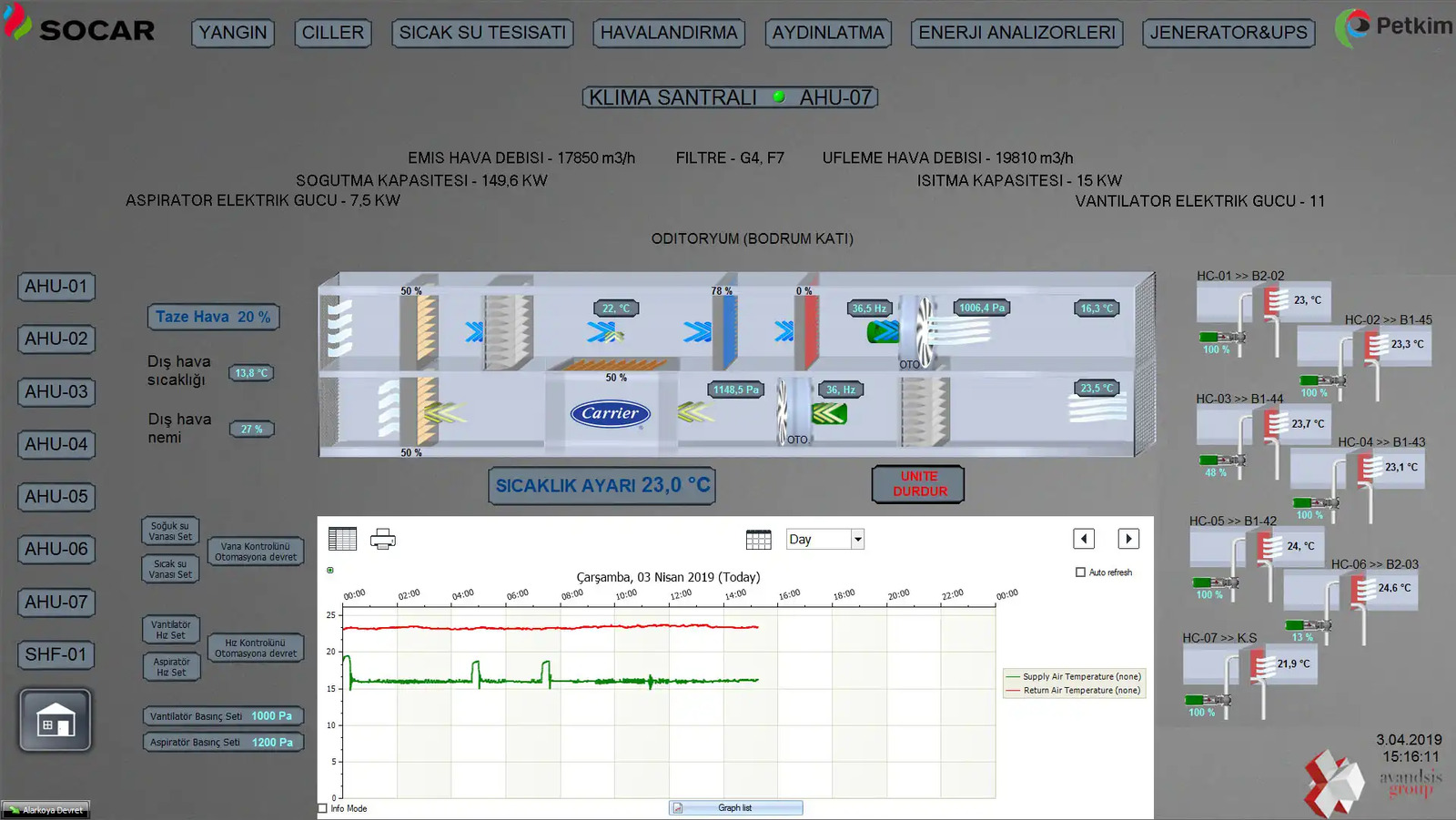This screenshot has height=820, width=1456.
Task: Open the chart data table view icon
Action: [342, 539]
